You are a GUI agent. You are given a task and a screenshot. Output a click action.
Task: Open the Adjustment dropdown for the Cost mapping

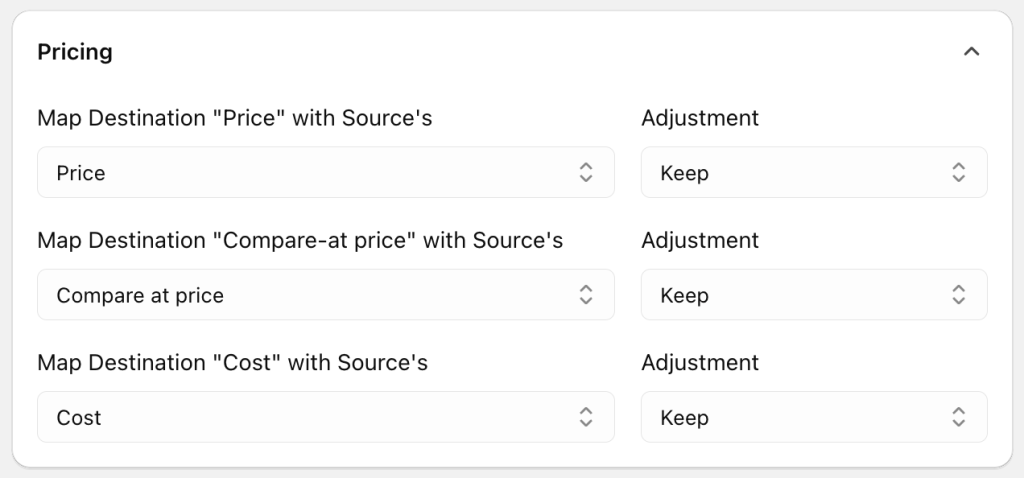pyautogui.click(x=800, y=417)
